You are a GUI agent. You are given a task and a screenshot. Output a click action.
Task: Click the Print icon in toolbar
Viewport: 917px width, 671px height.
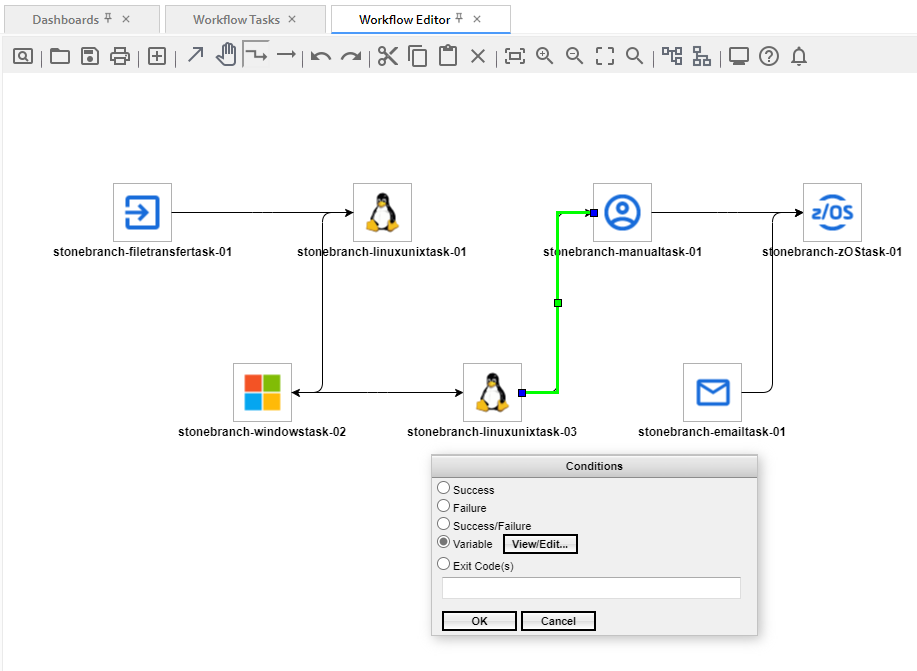pos(120,56)
